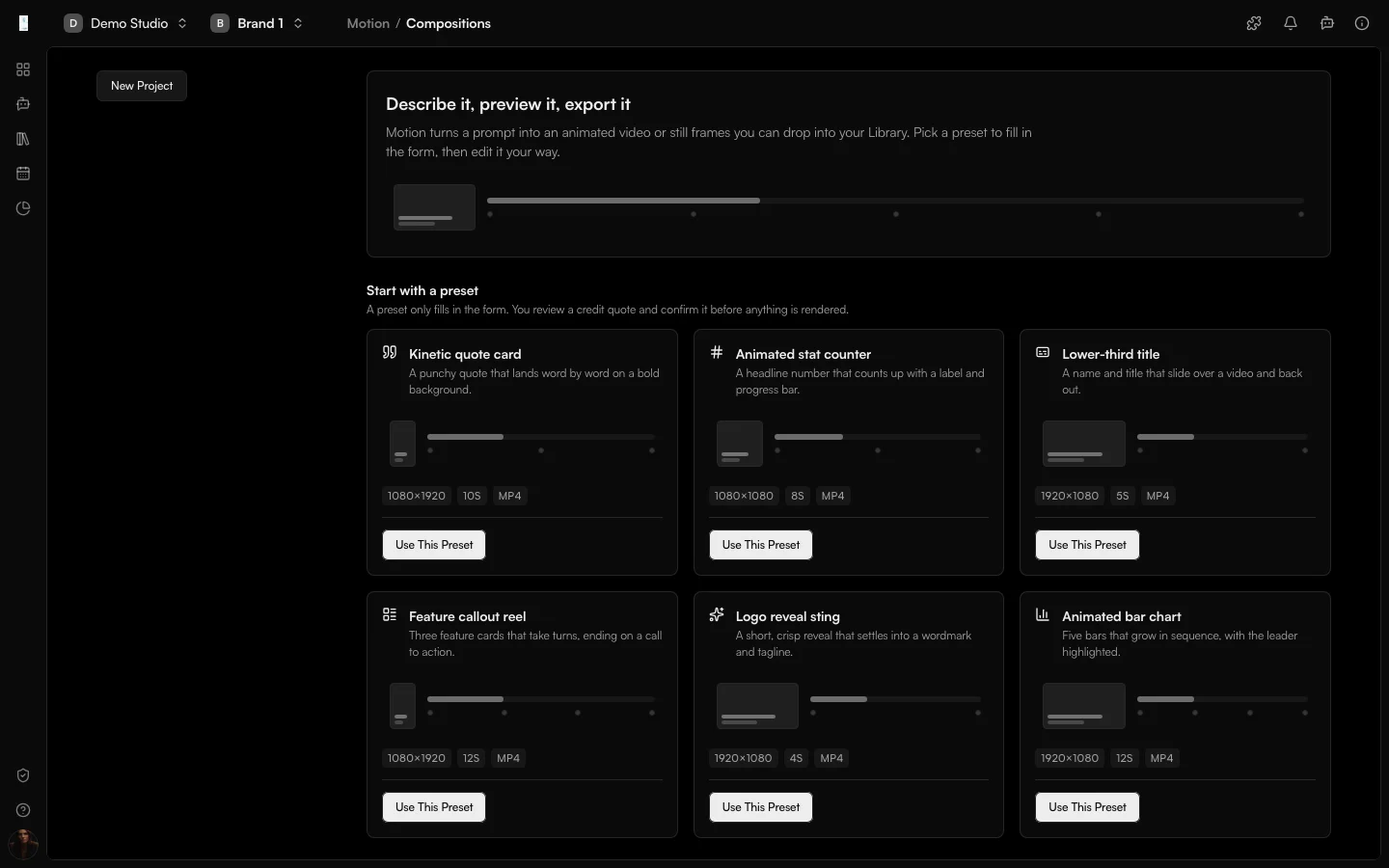Screen dimensions: 1389x868
Task: Open the user profile avatar
Action: (23, 845)
